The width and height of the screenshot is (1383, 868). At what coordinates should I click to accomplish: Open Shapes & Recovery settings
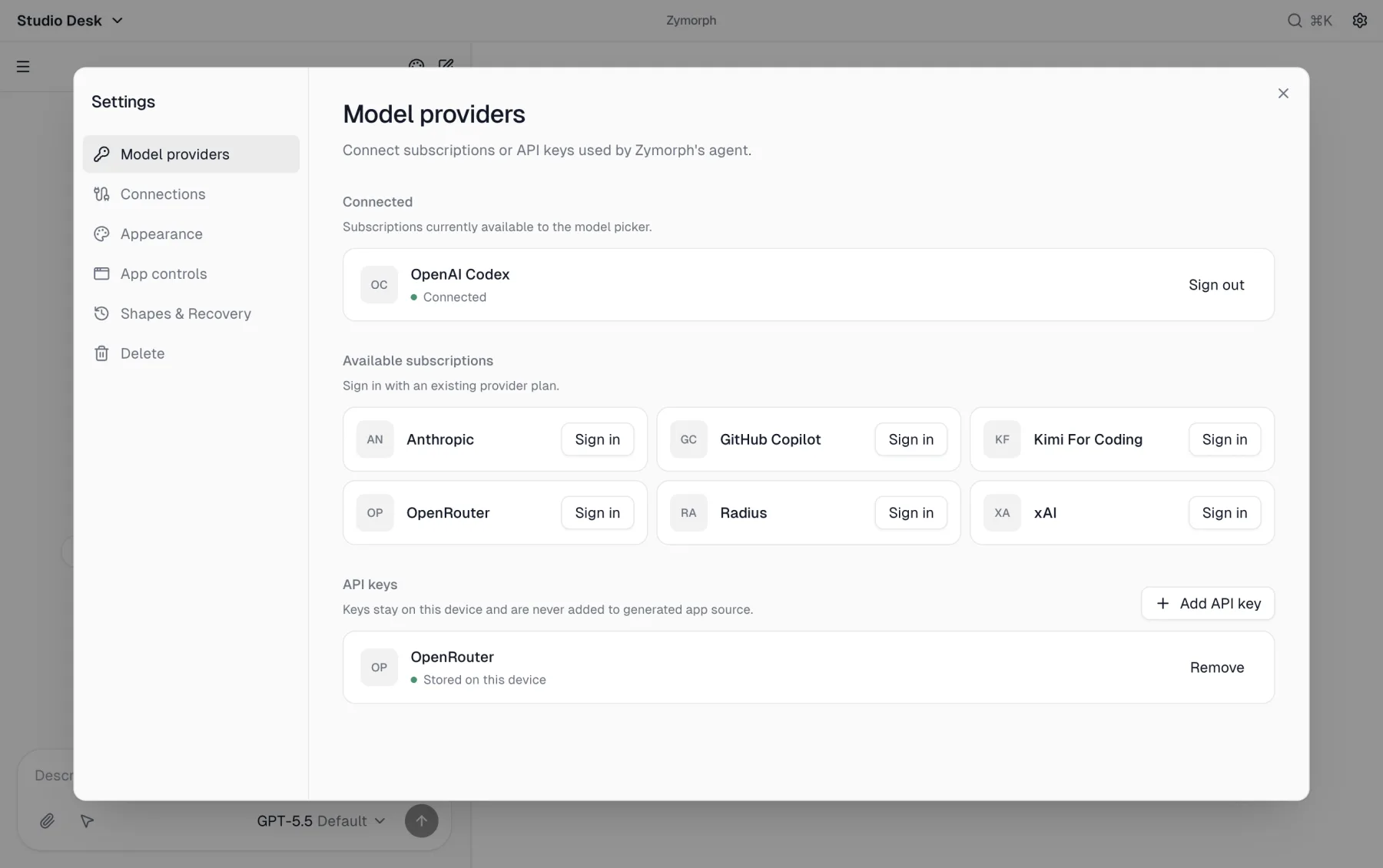pyautogui.click(x=191, y=314)
